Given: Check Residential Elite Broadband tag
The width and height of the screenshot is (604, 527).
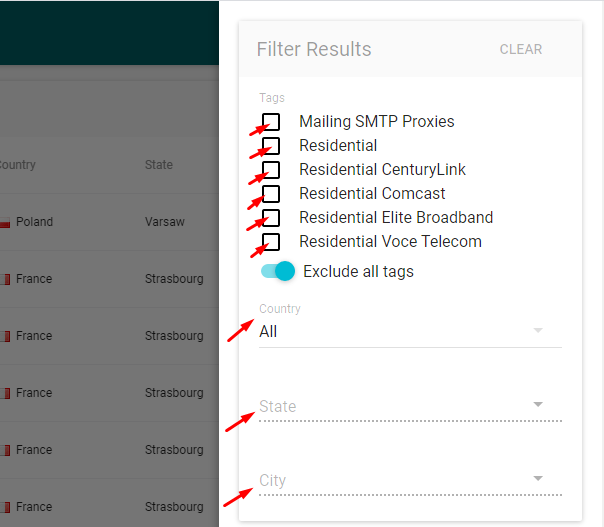Looking at the screenshot, I should (271, 218).
